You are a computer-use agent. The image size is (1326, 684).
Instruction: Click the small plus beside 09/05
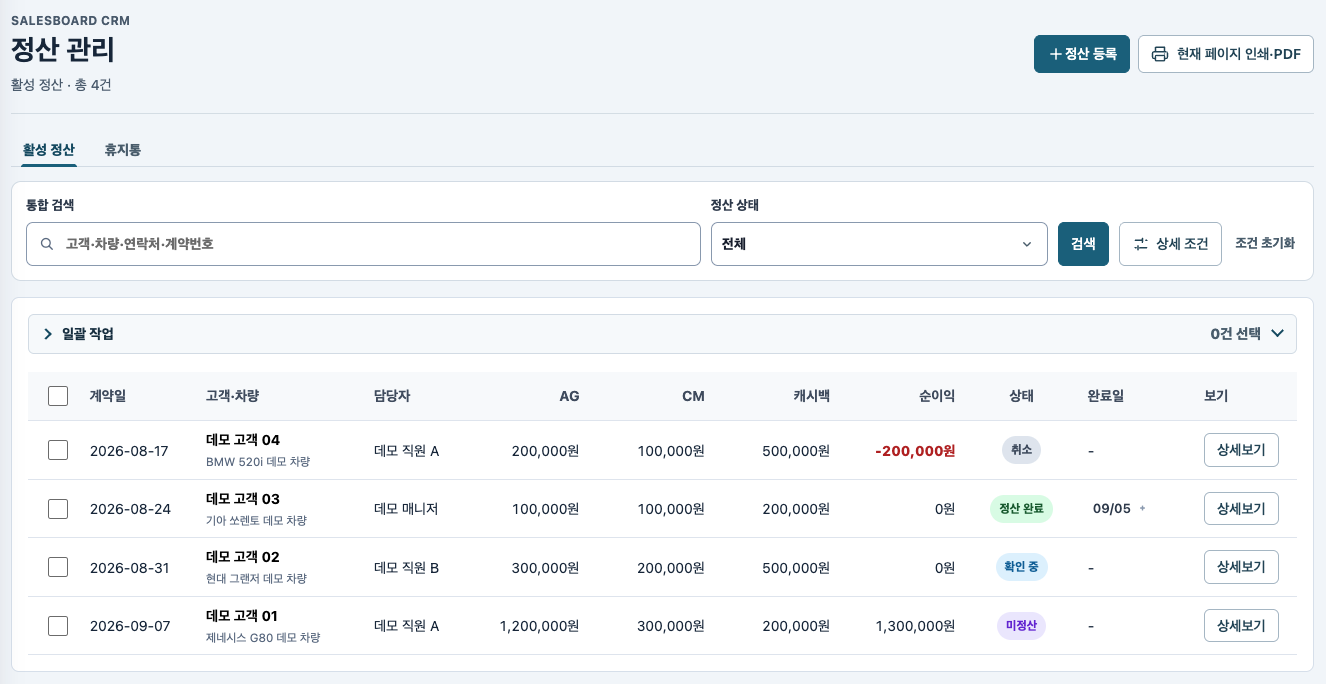tap(1143, 508)
